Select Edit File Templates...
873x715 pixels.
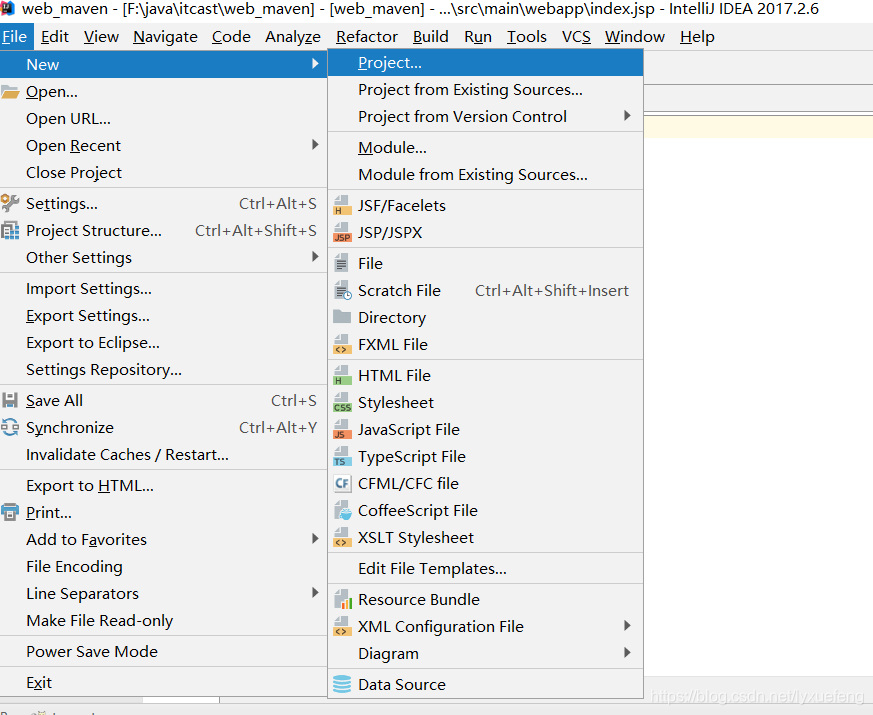(485, 569)
